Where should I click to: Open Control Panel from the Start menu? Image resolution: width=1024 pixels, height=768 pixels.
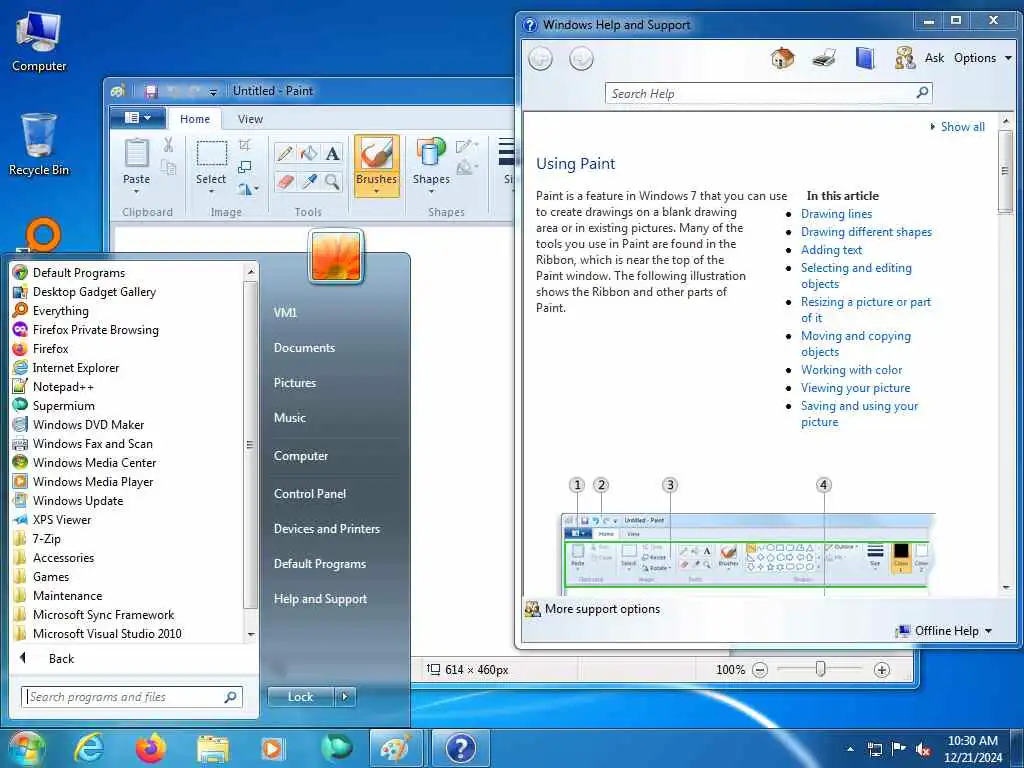coord(310,494)
